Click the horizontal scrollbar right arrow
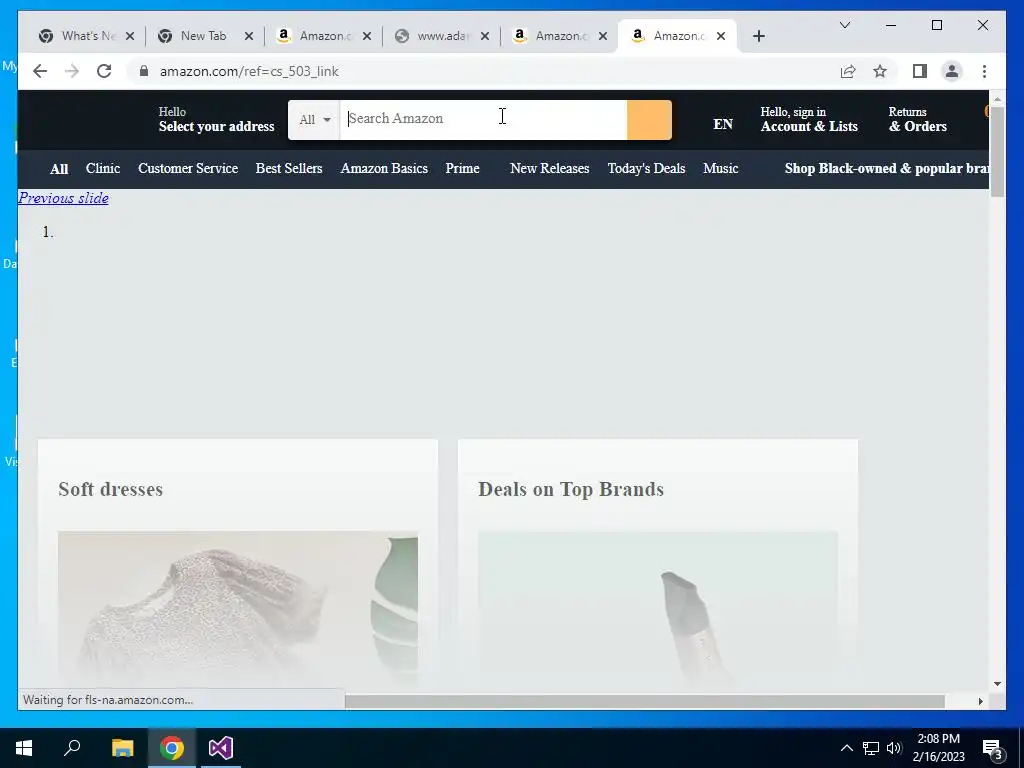Image resolution: width=1024 pixels, height=768 pixels. point(980,701)
